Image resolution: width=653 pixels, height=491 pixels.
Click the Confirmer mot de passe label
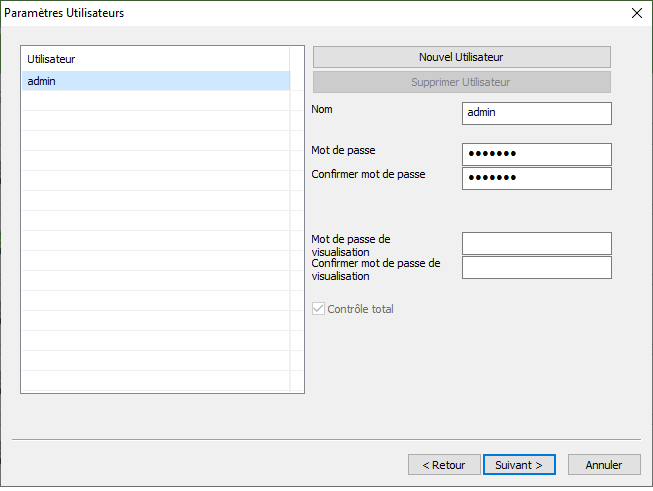[x=368, y=174]
